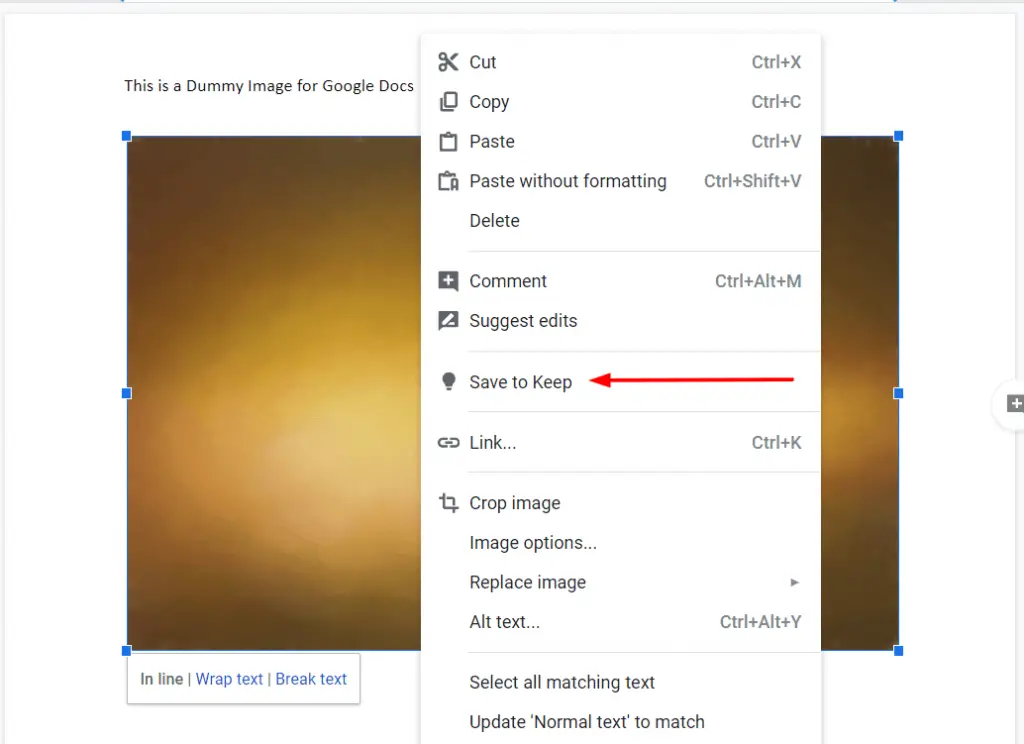Open Image options dialog
The height and width of the screenshot is (744, 1024).
(533, 542)
